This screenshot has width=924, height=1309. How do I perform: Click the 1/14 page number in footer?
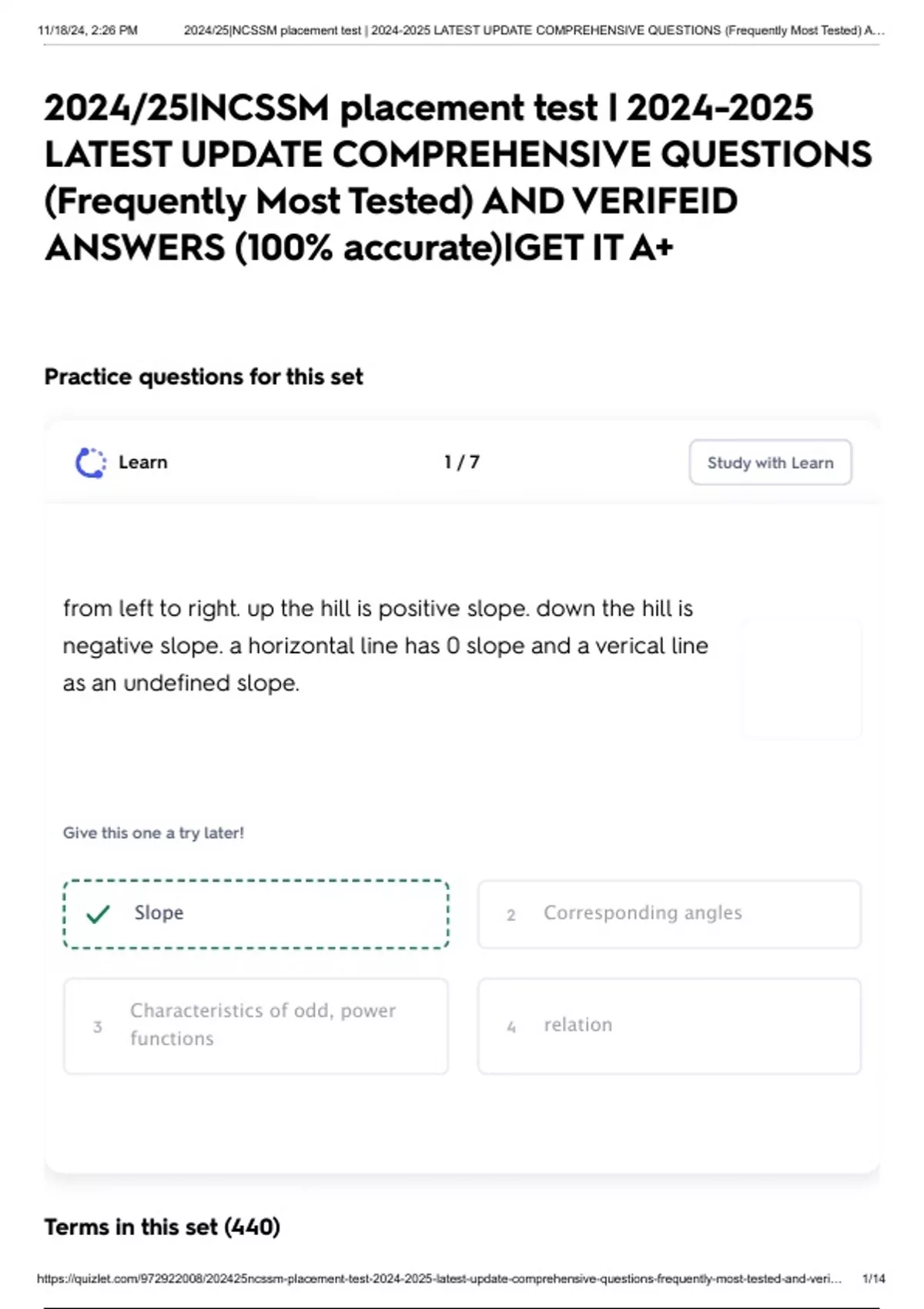873,1279
